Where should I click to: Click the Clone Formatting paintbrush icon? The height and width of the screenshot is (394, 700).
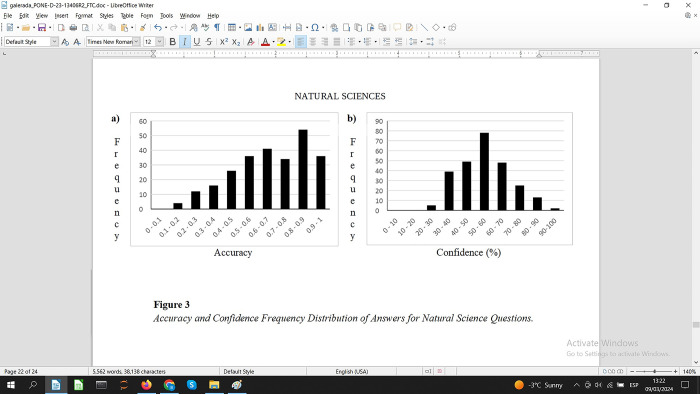pyautogui.click(x=143, y=28)
